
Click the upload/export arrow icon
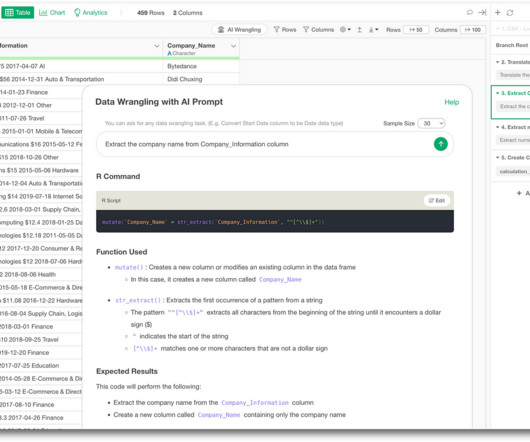pyautogui.click(x=360, y=30)
